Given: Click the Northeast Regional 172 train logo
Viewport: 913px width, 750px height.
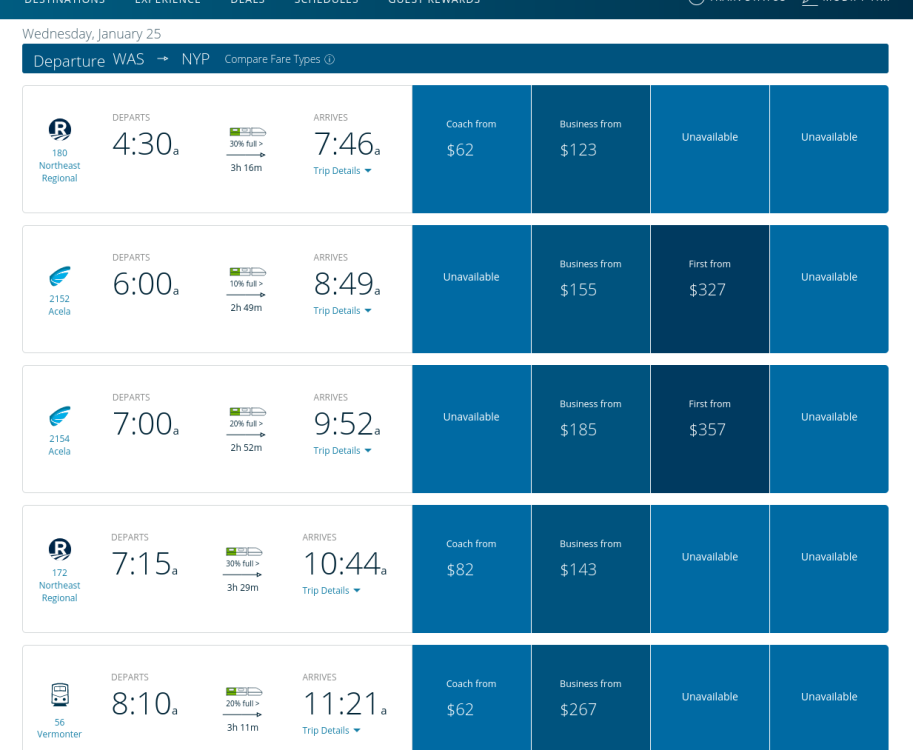Looking at the screenshot, I should tap(60, 549).
